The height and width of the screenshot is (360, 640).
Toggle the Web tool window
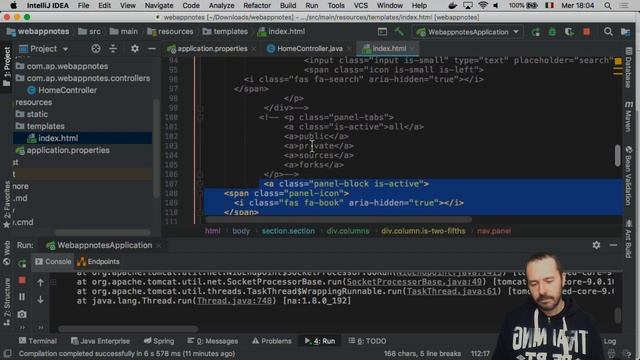click(x=7, y=253)
